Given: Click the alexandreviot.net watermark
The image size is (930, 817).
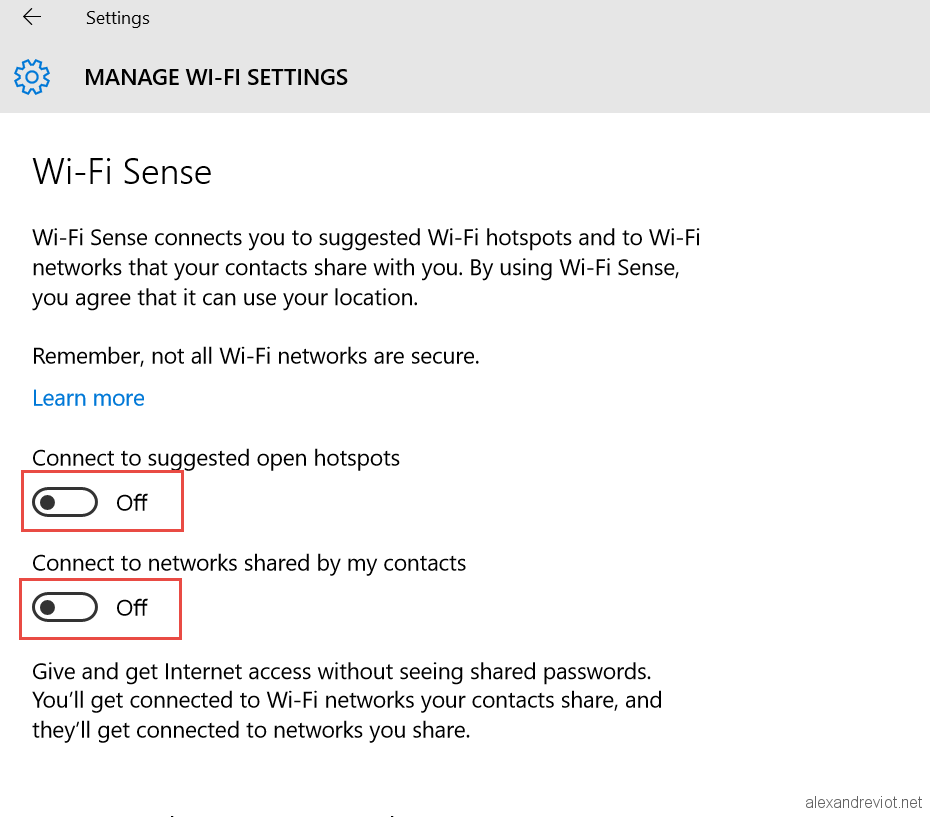Looking at the screenshot, I should [x=864, y=802].
